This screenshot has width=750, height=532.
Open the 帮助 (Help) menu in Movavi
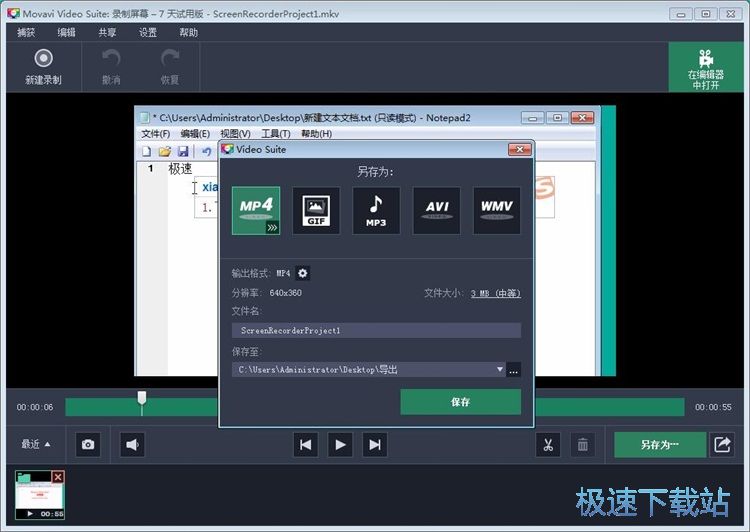click(x=188, y=33)
